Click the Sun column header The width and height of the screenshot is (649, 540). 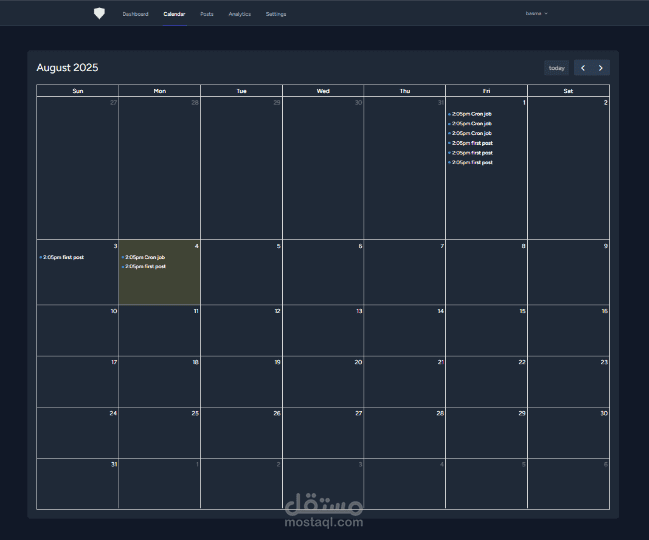pyautogui.click(x=78, y=91)
